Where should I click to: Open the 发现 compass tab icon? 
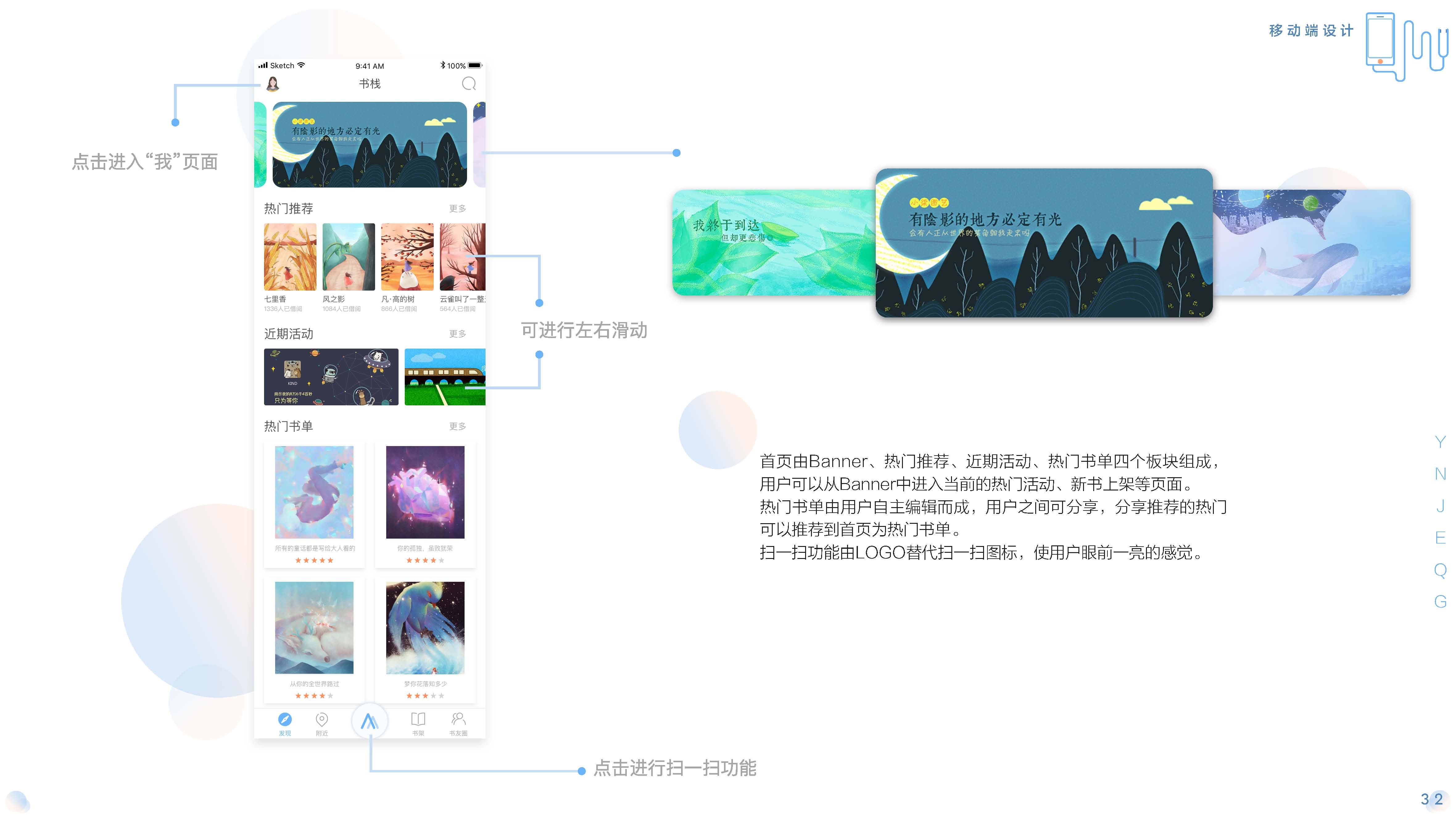click(x=285, y=720)
